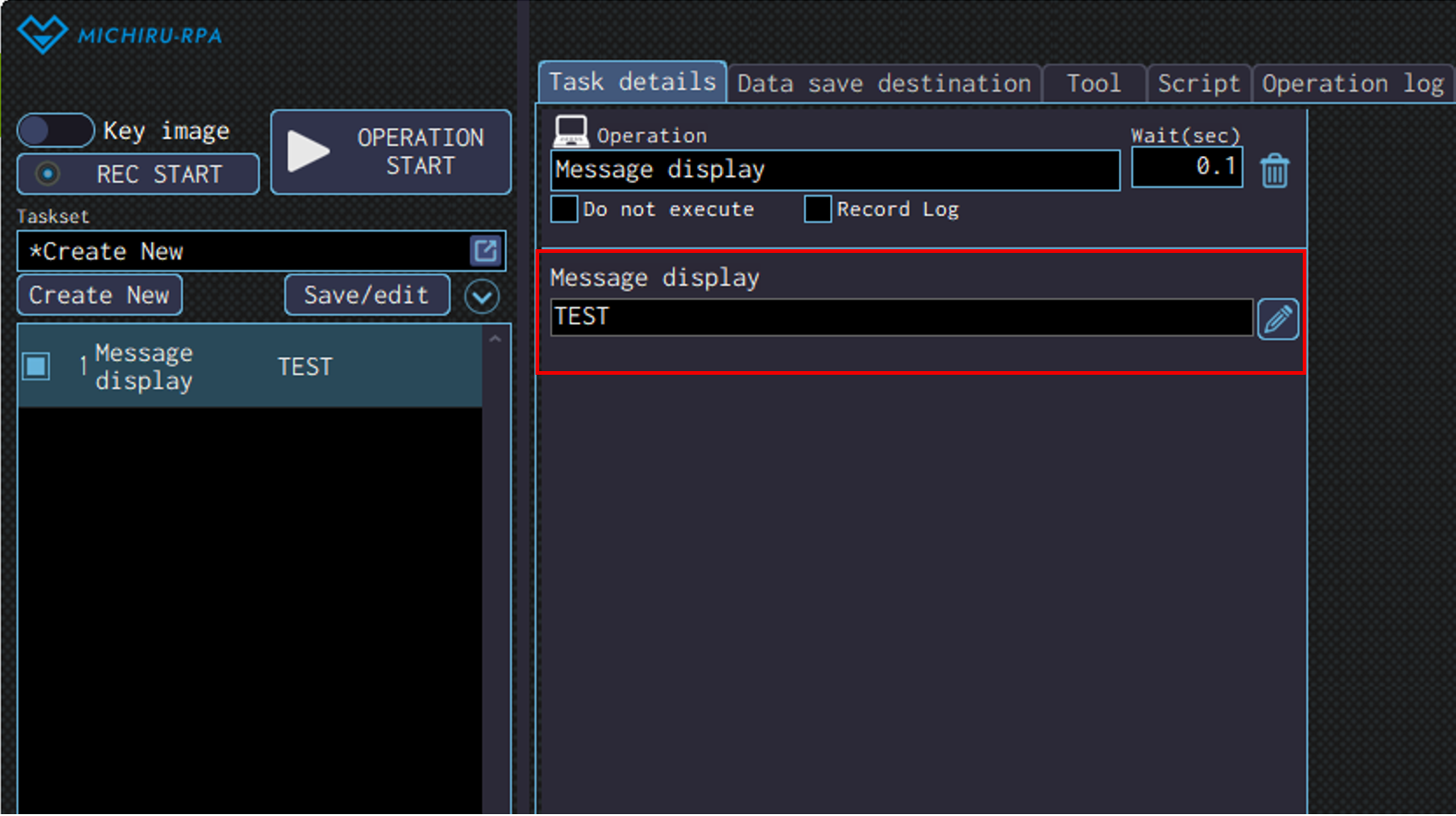This screenshot has width=1456, height=816.
Task: Open the Script tab
Action: 1197,84
